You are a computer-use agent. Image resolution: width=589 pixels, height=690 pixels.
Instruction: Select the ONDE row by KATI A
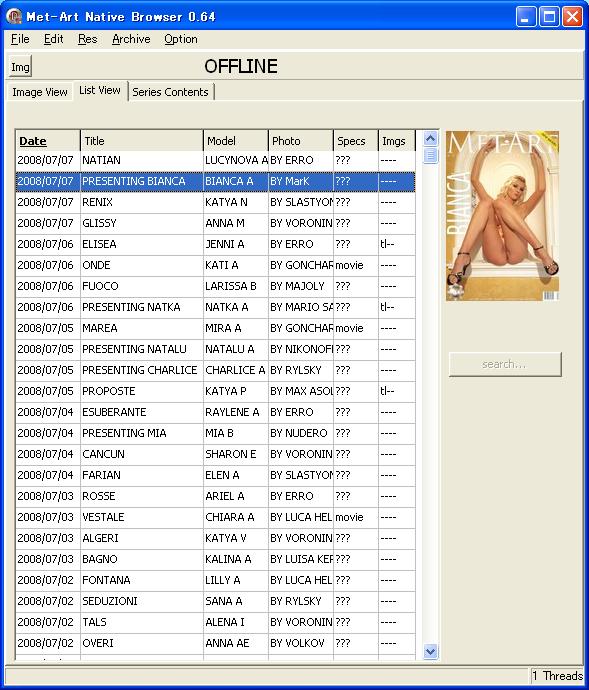click(215, 265)
